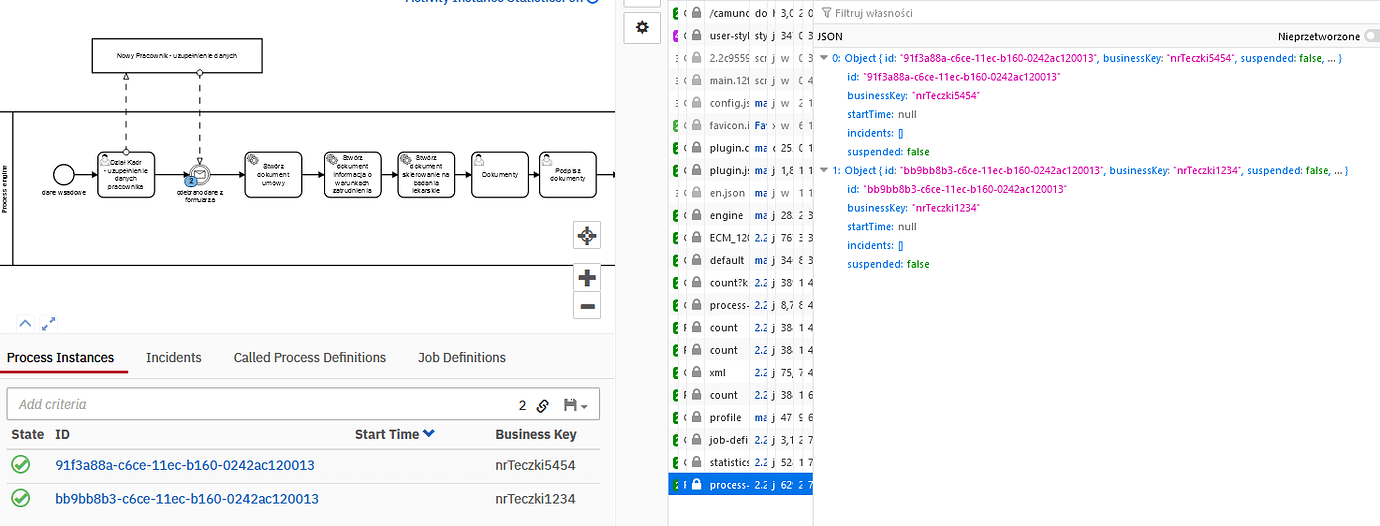Zoom out of the BPMN diagram
The width and height of the screenshot is (1380, 526).
[587, 306]
